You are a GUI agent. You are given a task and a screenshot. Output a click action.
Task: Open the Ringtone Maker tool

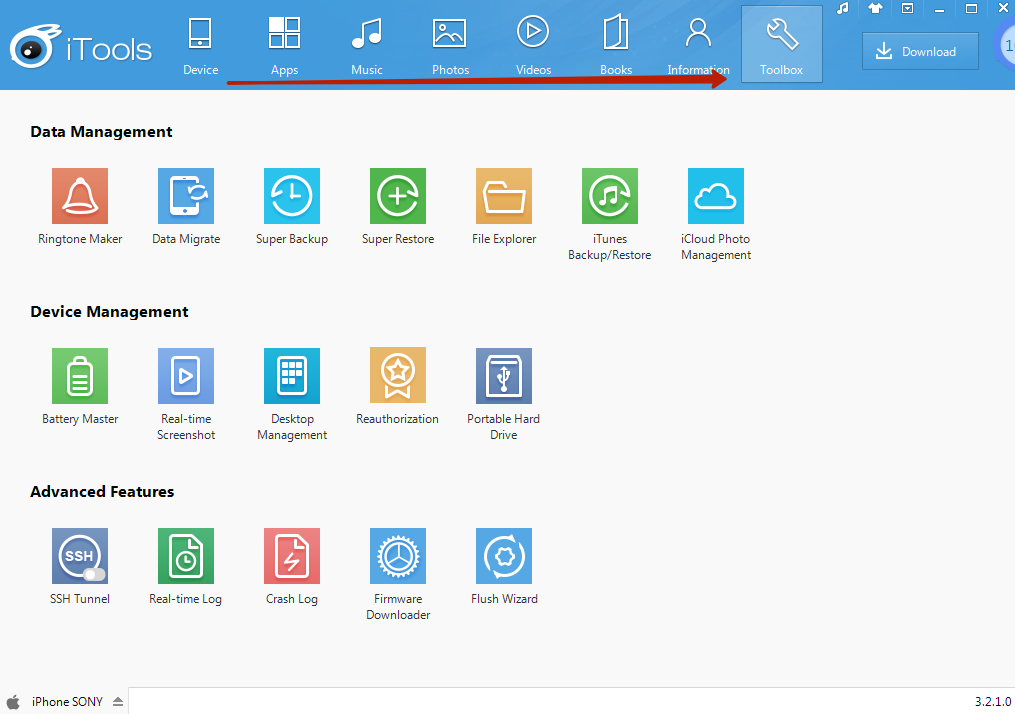click(x=80, y=196)
